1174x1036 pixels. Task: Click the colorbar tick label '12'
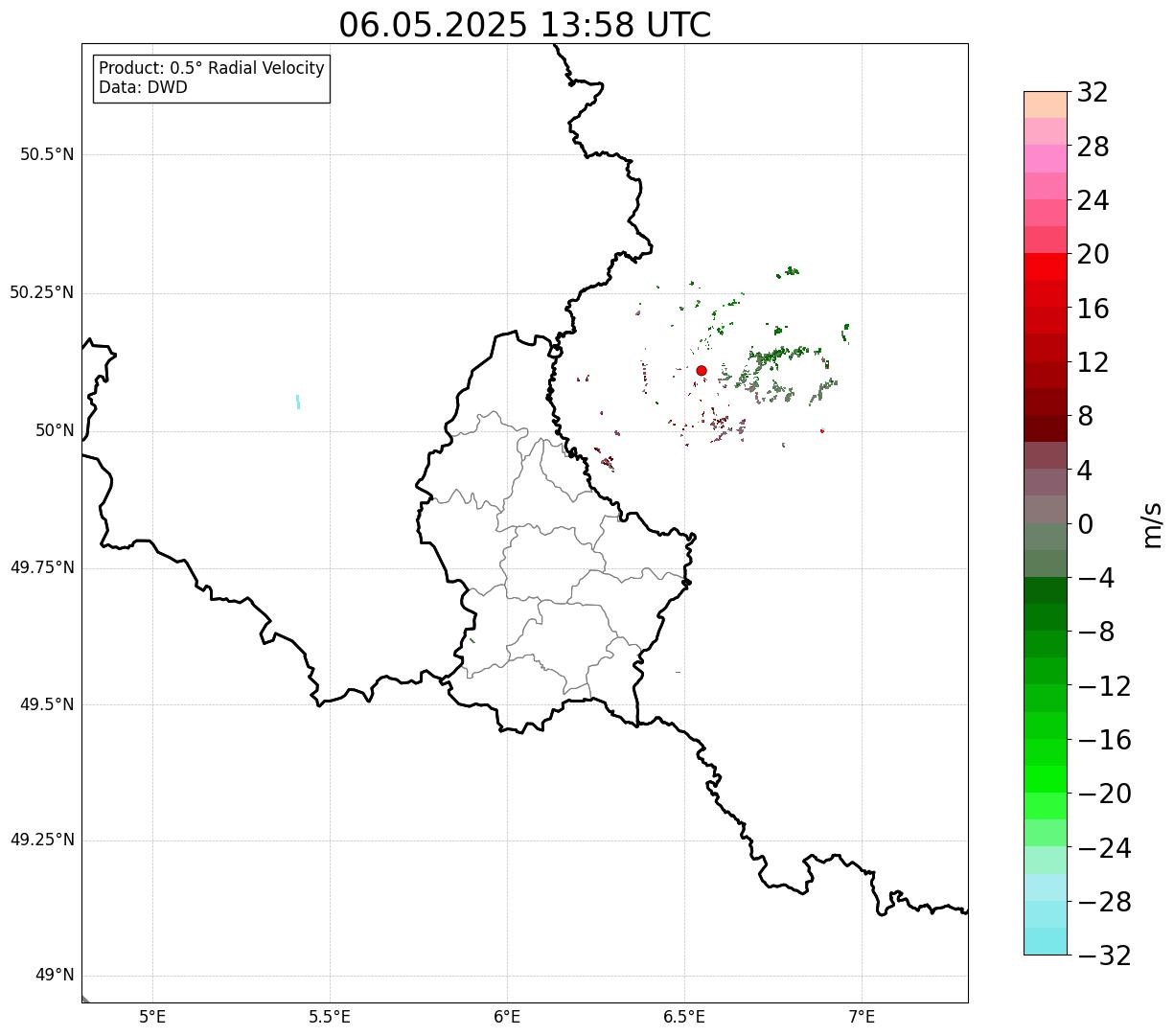[1093, 363]
